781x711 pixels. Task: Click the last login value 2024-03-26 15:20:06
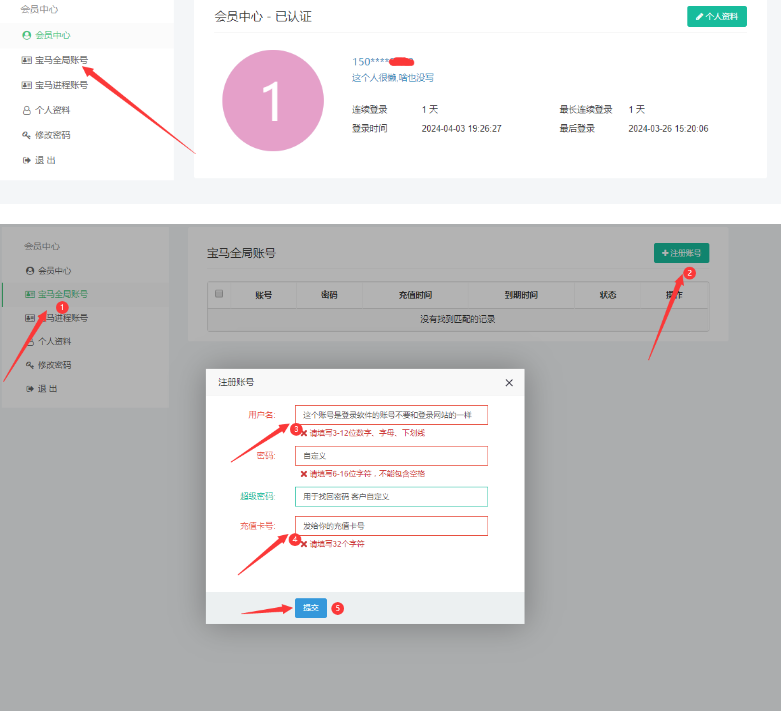668,129
